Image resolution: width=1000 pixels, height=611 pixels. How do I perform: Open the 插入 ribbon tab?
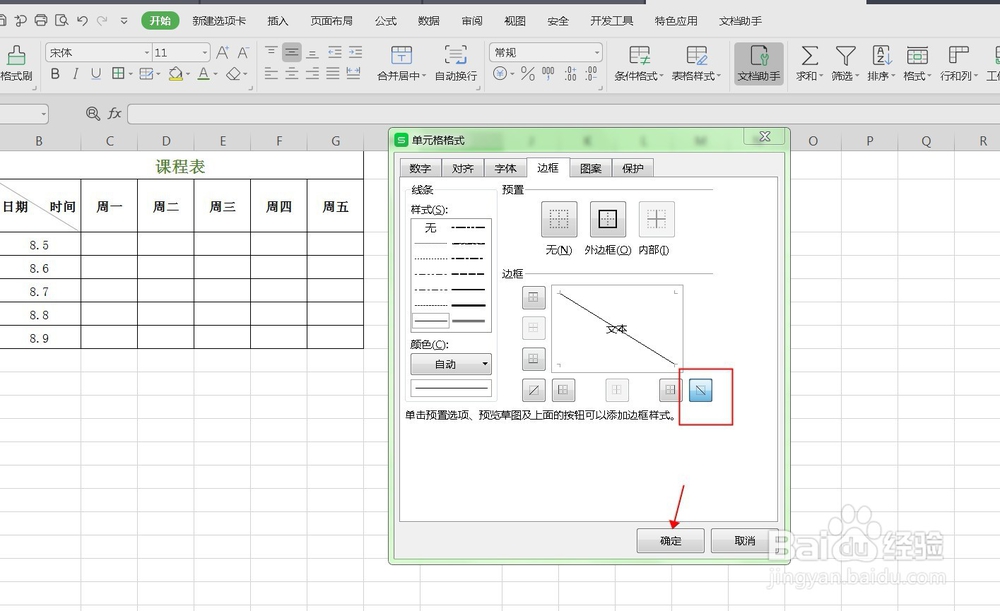277,19
